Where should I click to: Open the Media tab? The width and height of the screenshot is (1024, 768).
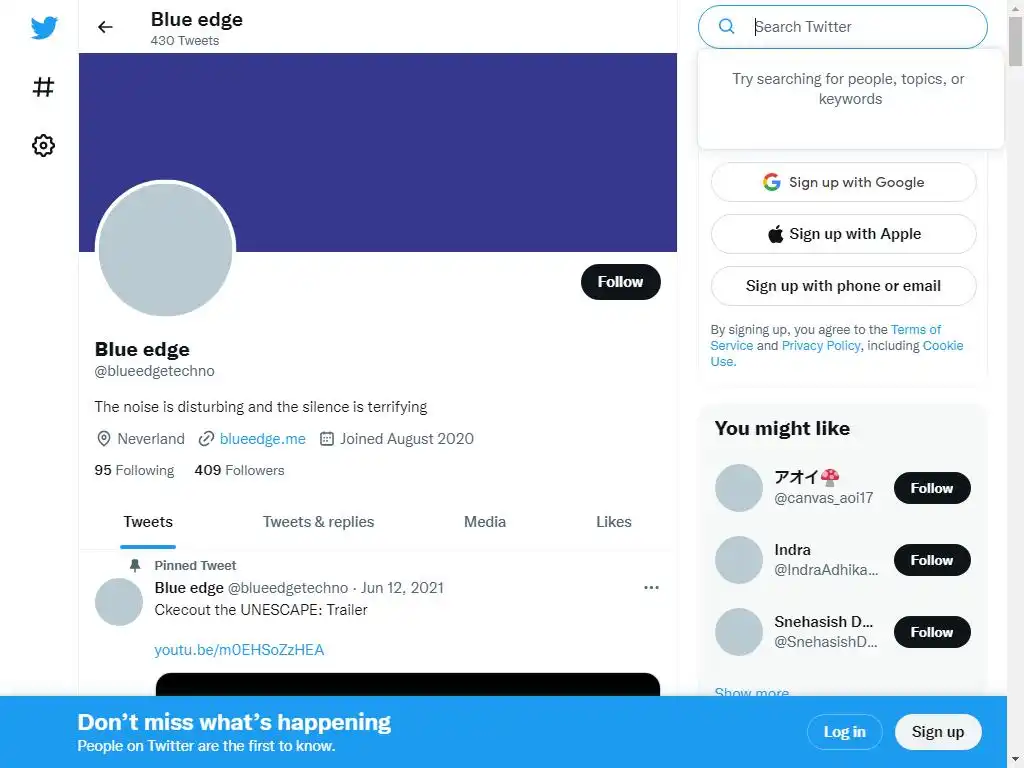coord(485,522)
